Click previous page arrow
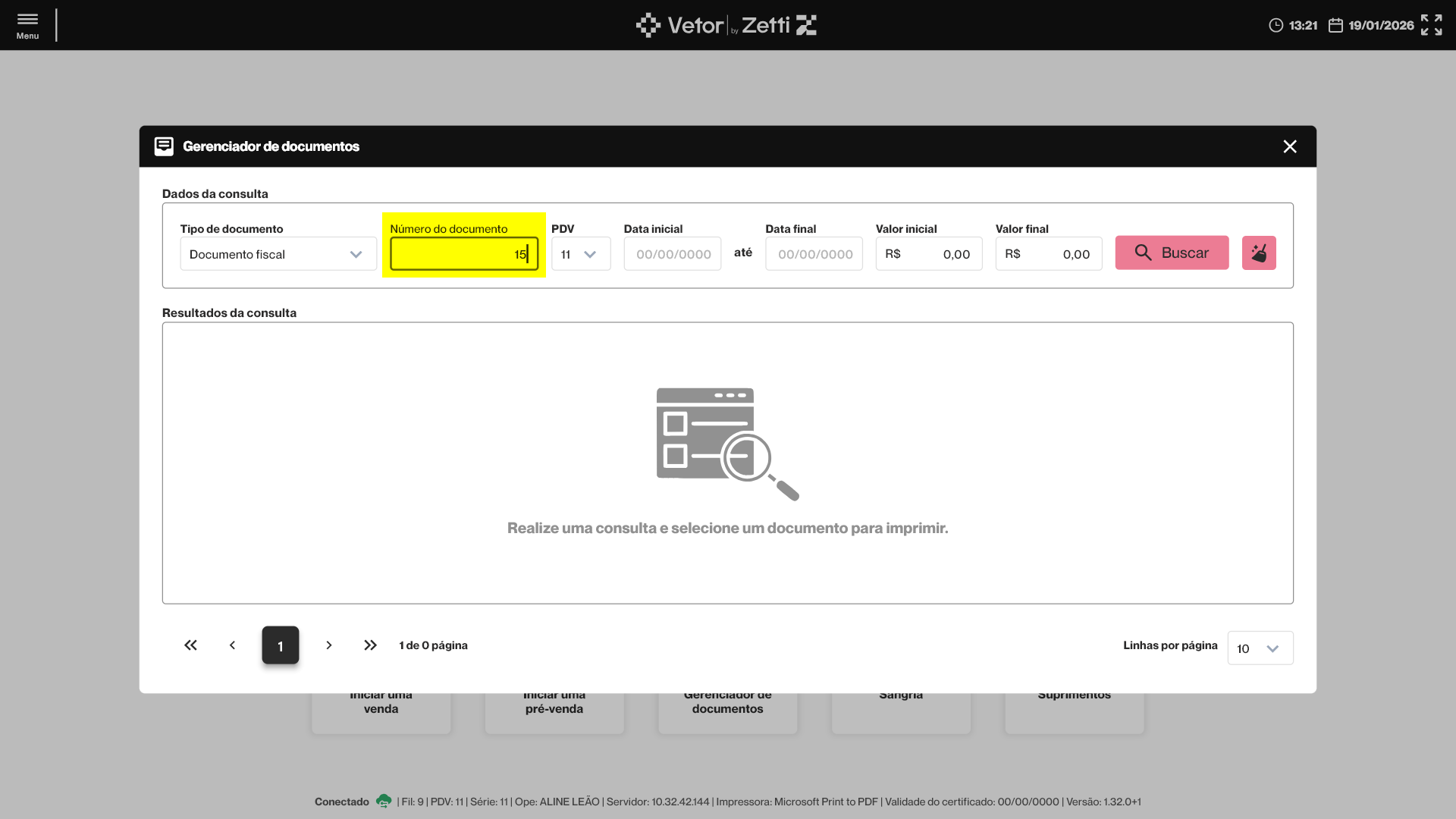Image resolution: width=1456 pixels, height=819 pixels. (x=233, y=645)
